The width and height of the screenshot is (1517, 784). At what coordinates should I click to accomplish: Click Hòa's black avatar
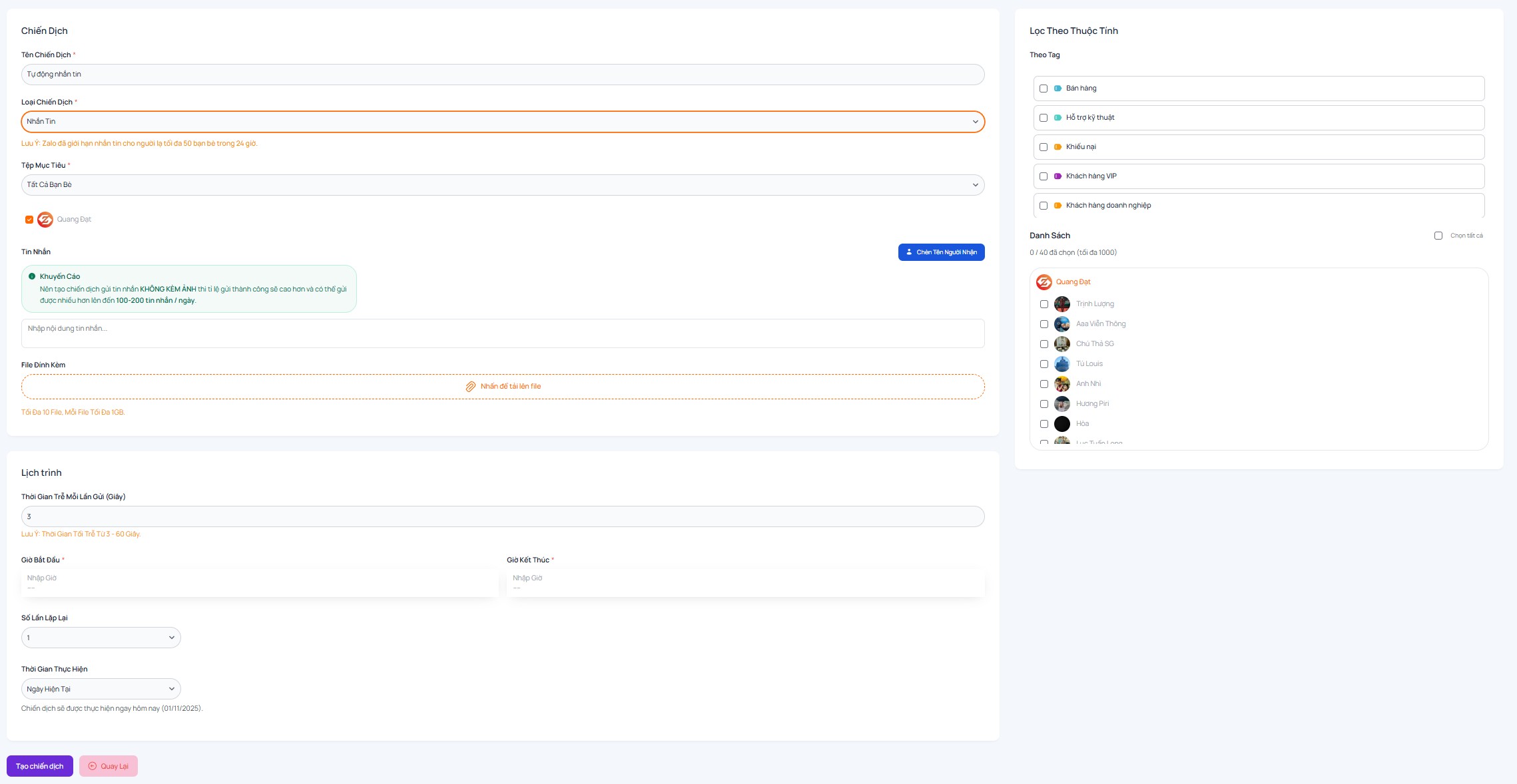1062,424
